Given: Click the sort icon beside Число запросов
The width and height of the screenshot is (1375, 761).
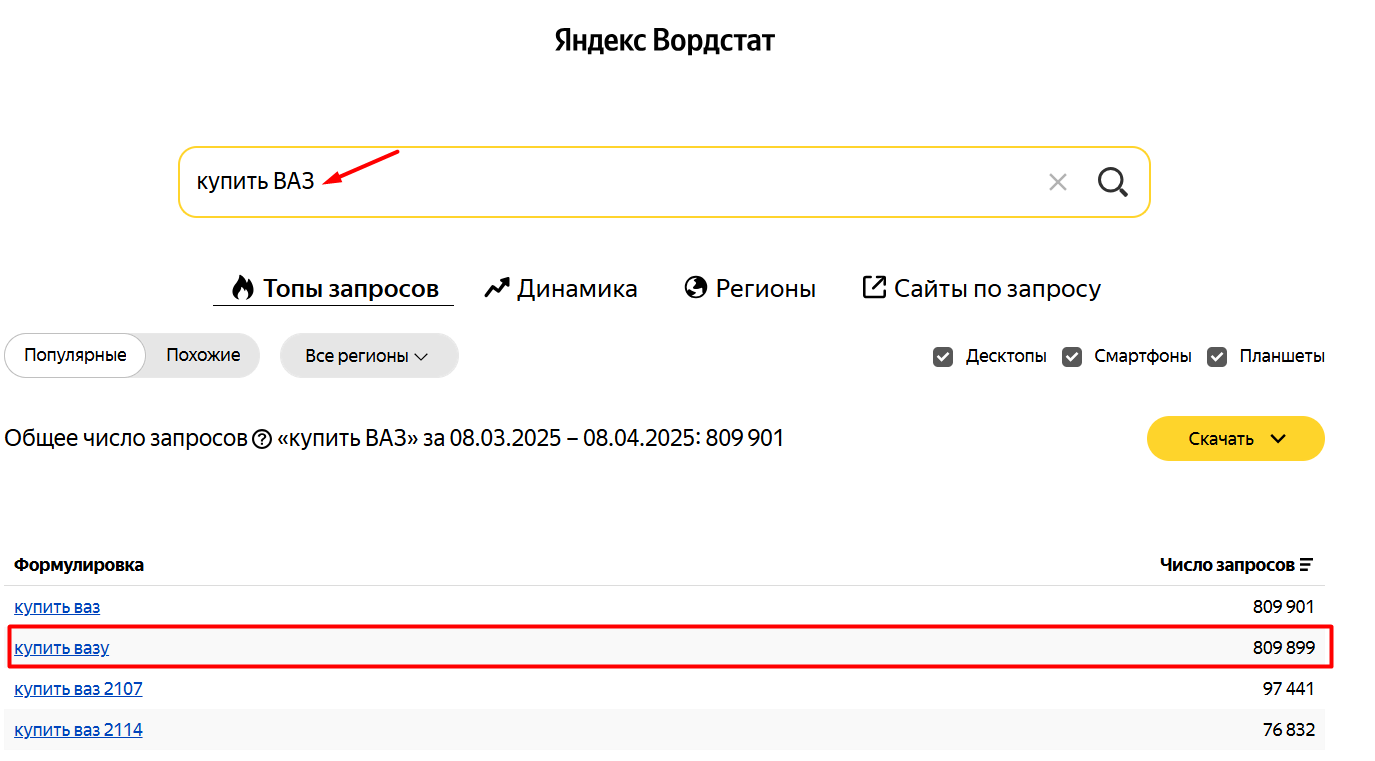Looking at the screenshot, I should coord(1306,565).
